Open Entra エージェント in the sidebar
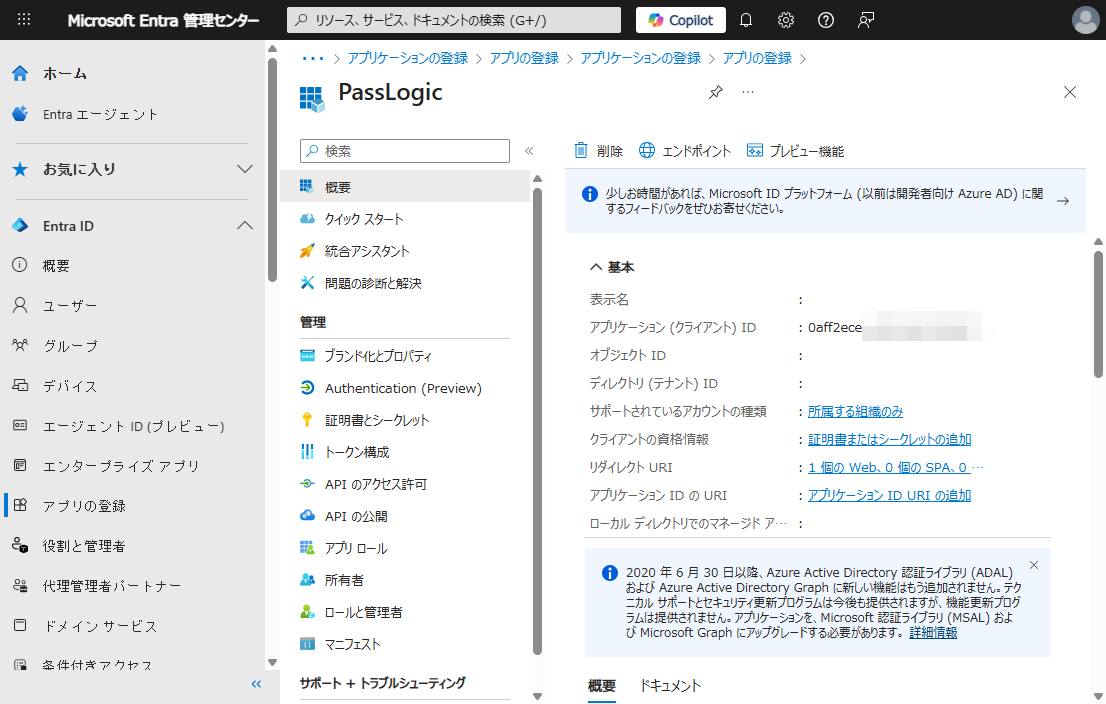1106x704 pixels. pos(99,114)
